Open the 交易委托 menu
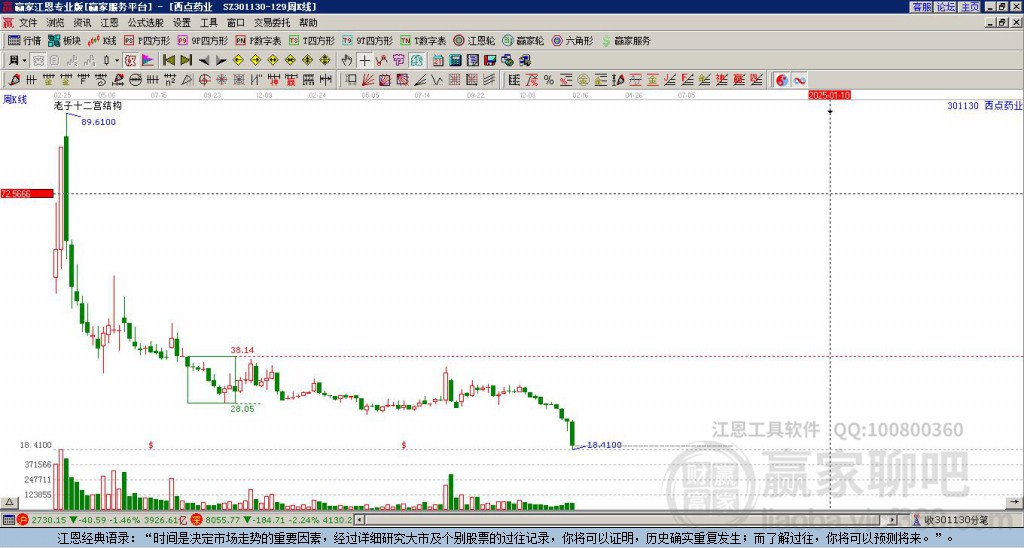Viewport: 1024px width, 548px height. (272, 23)
